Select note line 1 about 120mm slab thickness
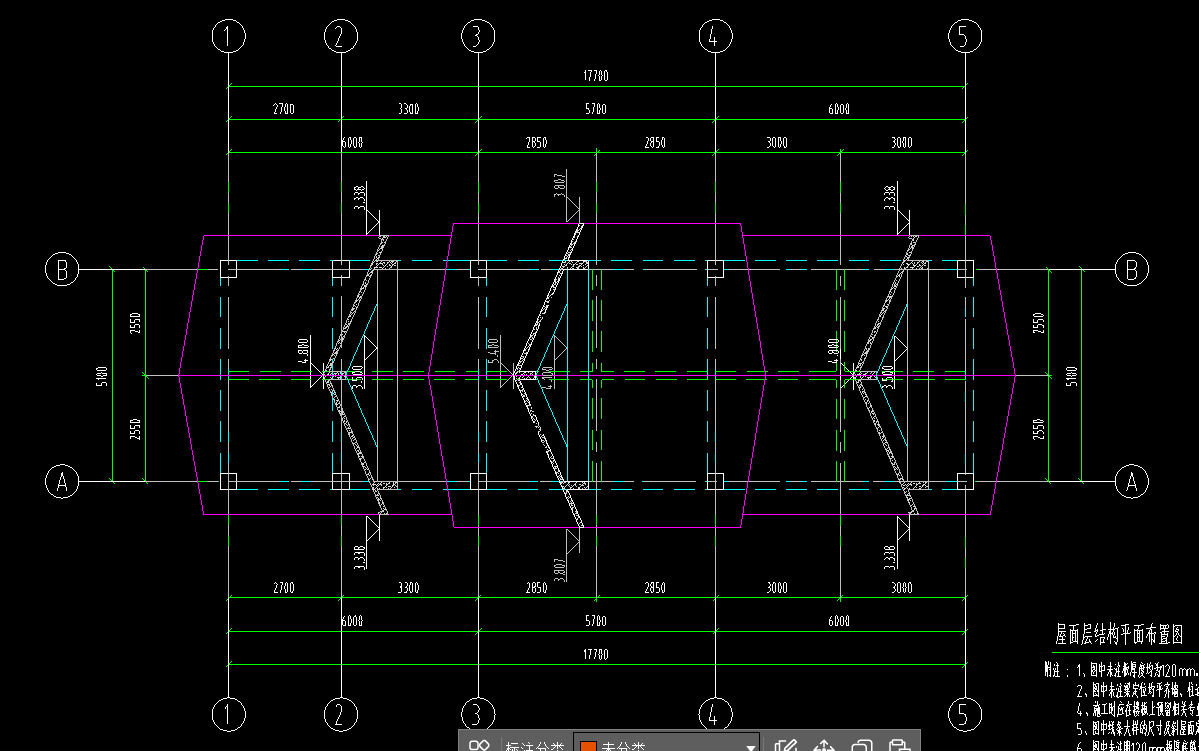The image size is (1199, 751). (x=1137, y=670)
